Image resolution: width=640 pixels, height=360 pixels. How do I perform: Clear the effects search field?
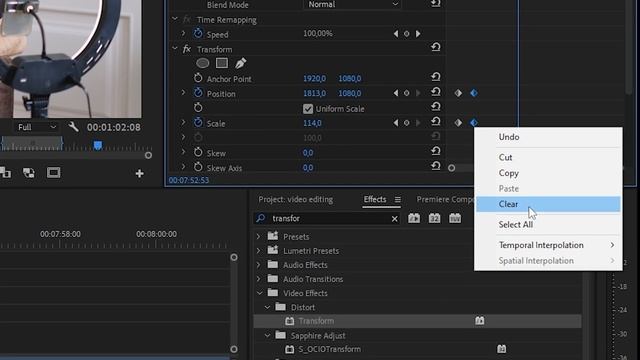click(394, 219)
